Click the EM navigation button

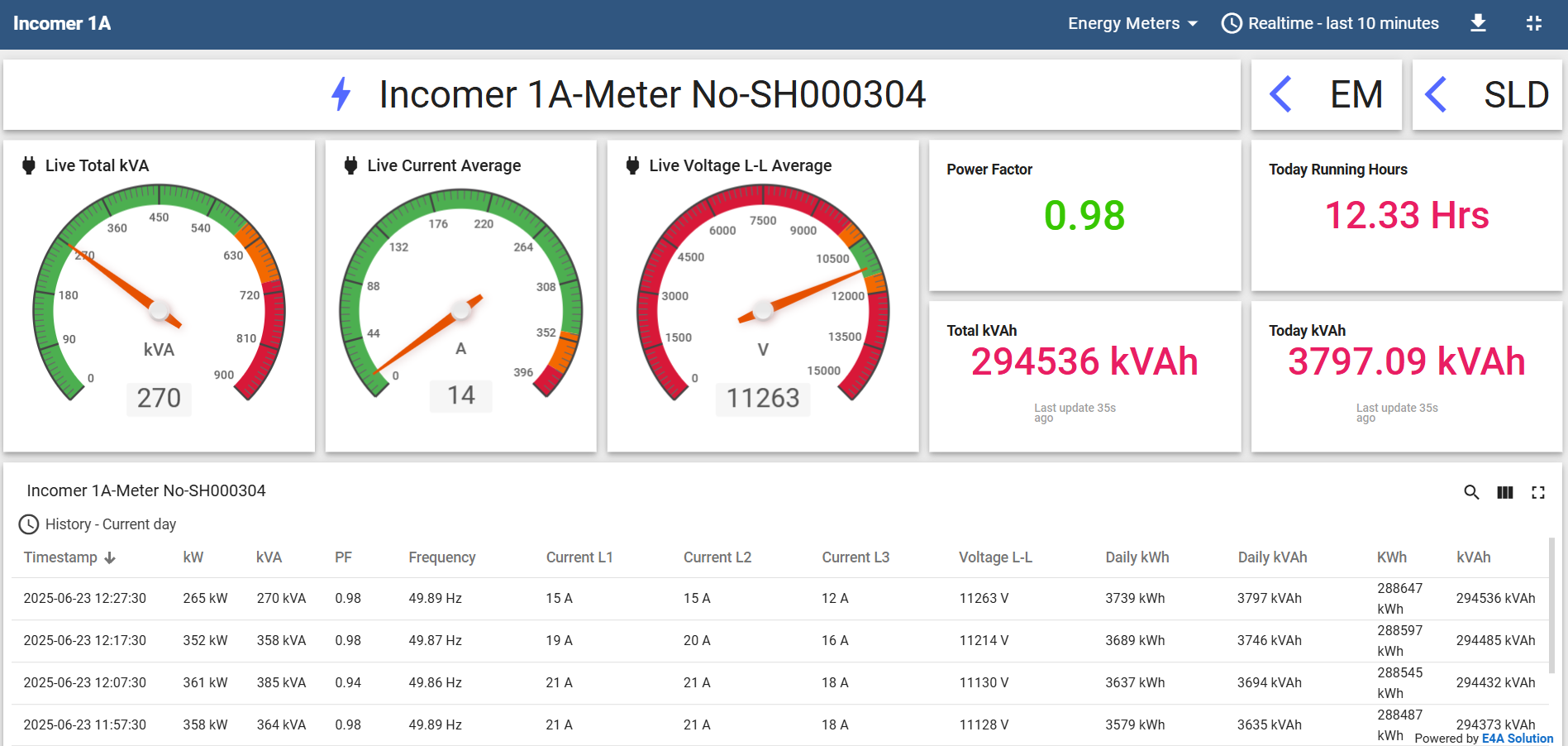[1356, 94]
